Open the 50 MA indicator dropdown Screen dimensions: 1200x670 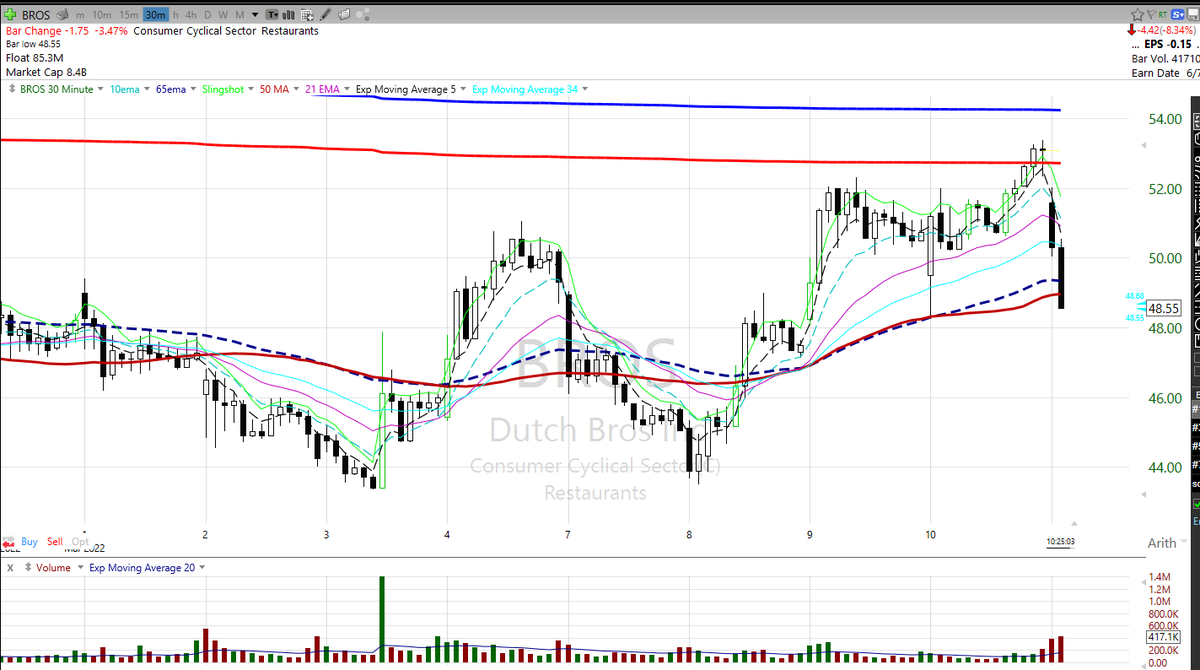point(298,90)
